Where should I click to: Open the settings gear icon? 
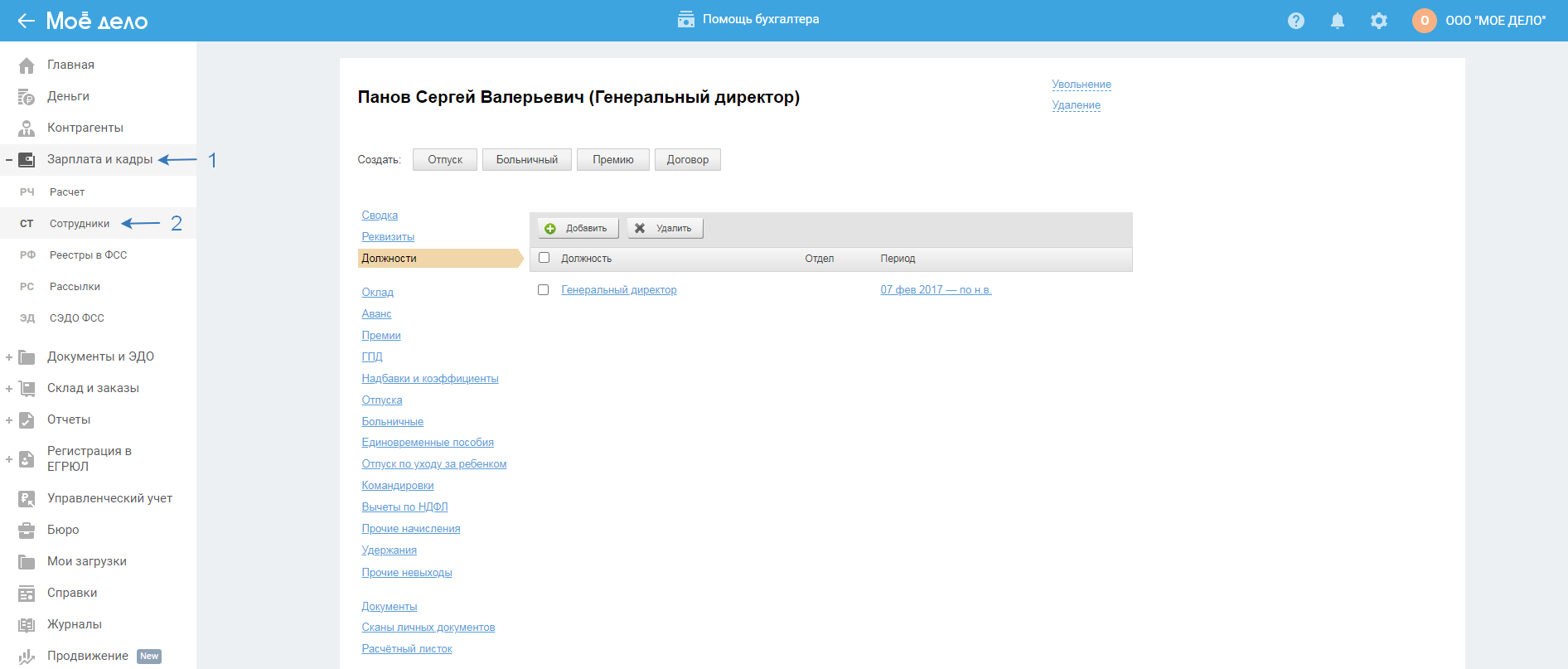point(1379,21)
